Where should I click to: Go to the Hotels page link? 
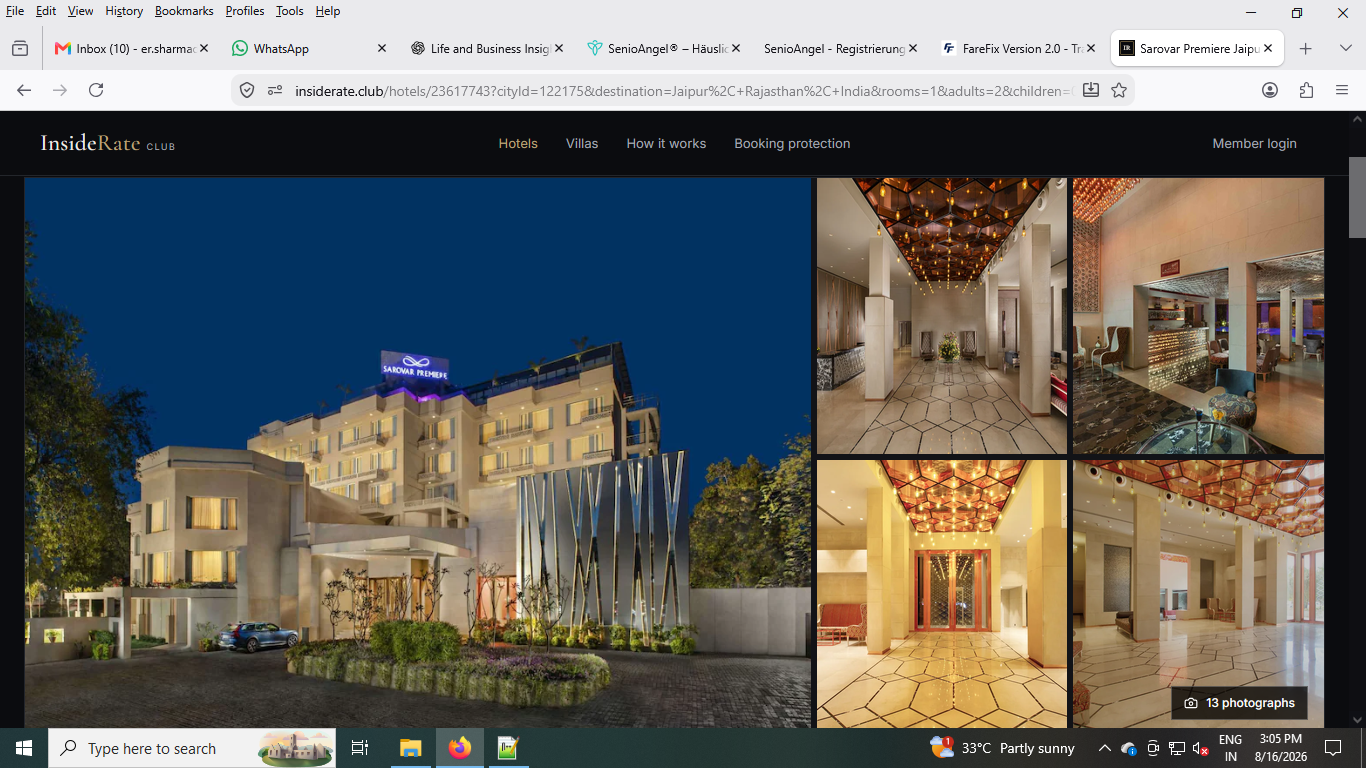[x=518, y=144]
